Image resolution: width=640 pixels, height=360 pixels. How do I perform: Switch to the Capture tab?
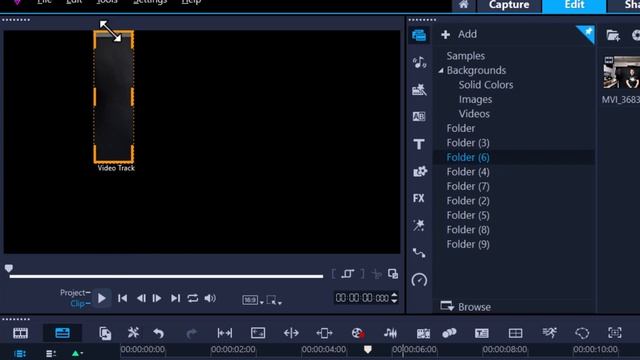(x=509, y=5)
